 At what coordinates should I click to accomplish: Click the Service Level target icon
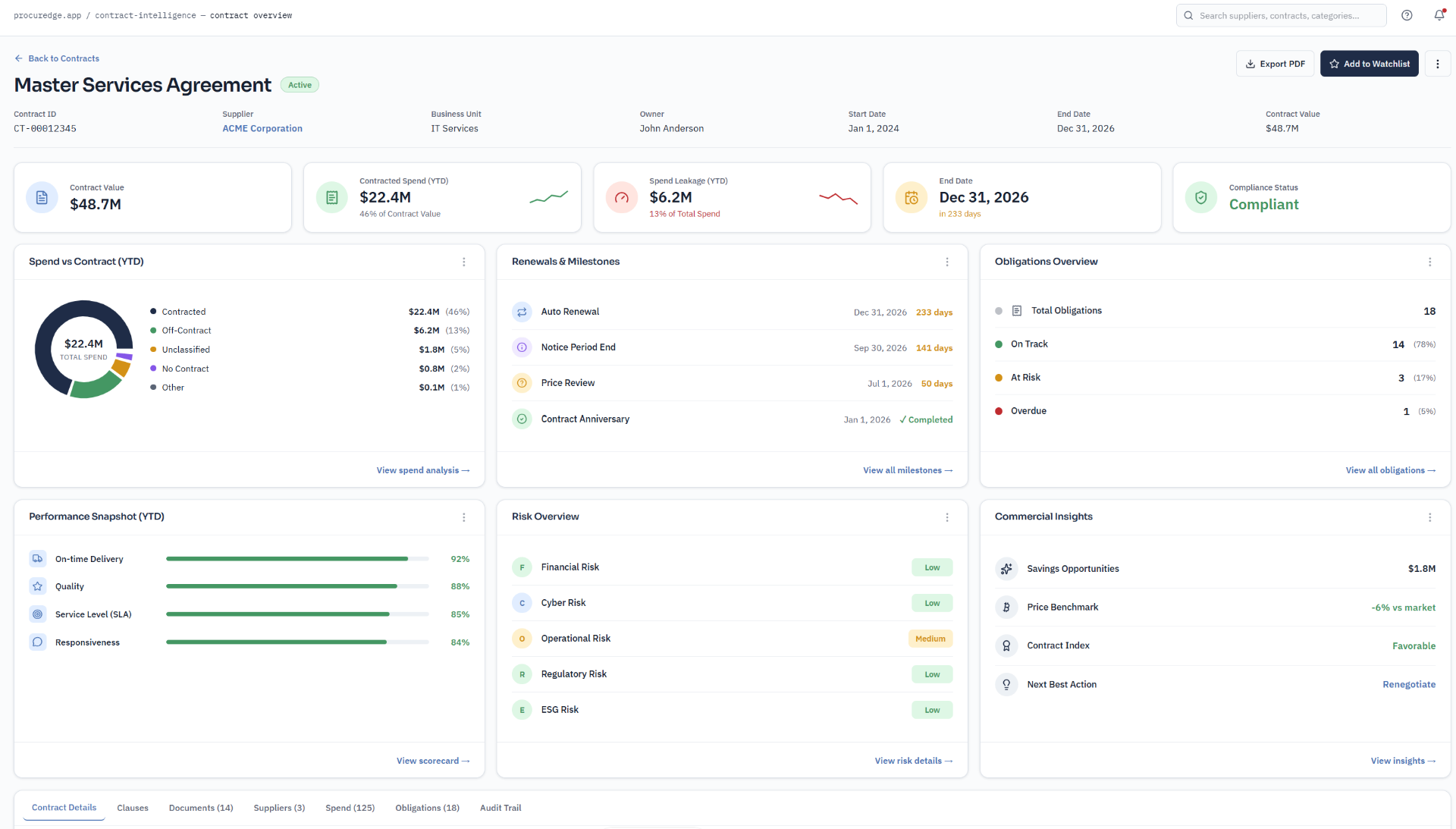pyautogui.click(x=37, y=614)
